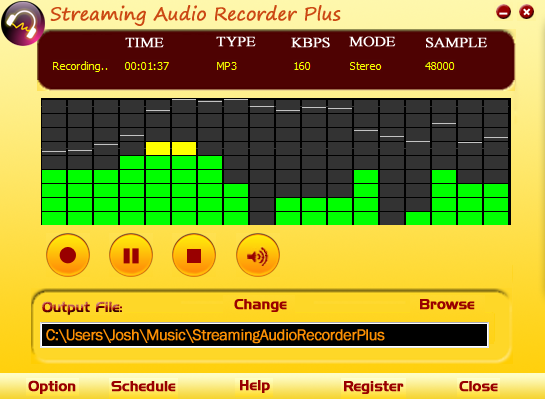Image resolution: width=545 pixels, height=399 pixels.
Task: Click Close in the bottom bar
Action: (x=478, y=386)
